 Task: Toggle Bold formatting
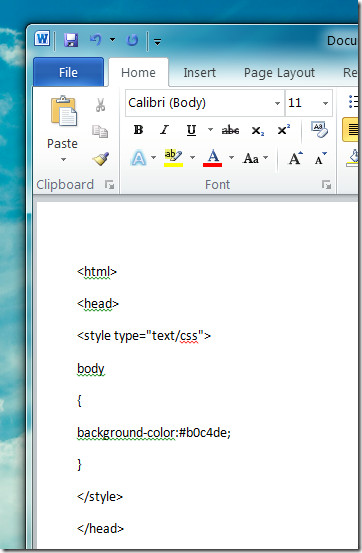[x=138, y=130]
